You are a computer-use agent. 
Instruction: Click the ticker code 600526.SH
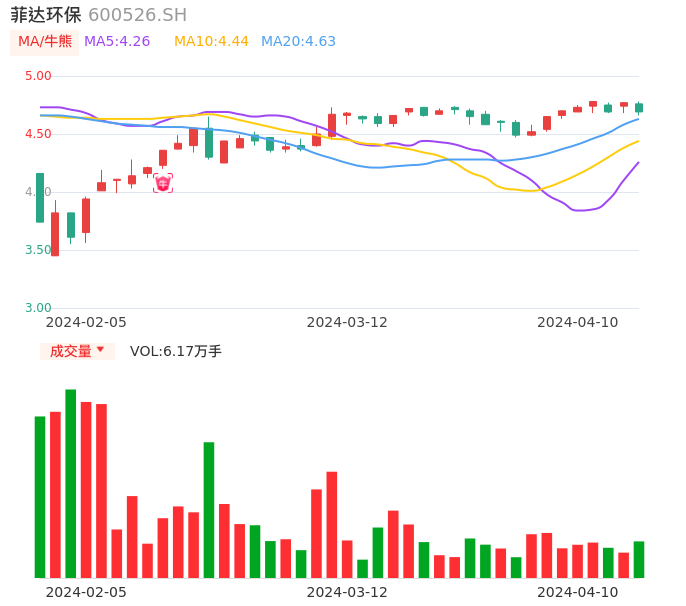137,15
